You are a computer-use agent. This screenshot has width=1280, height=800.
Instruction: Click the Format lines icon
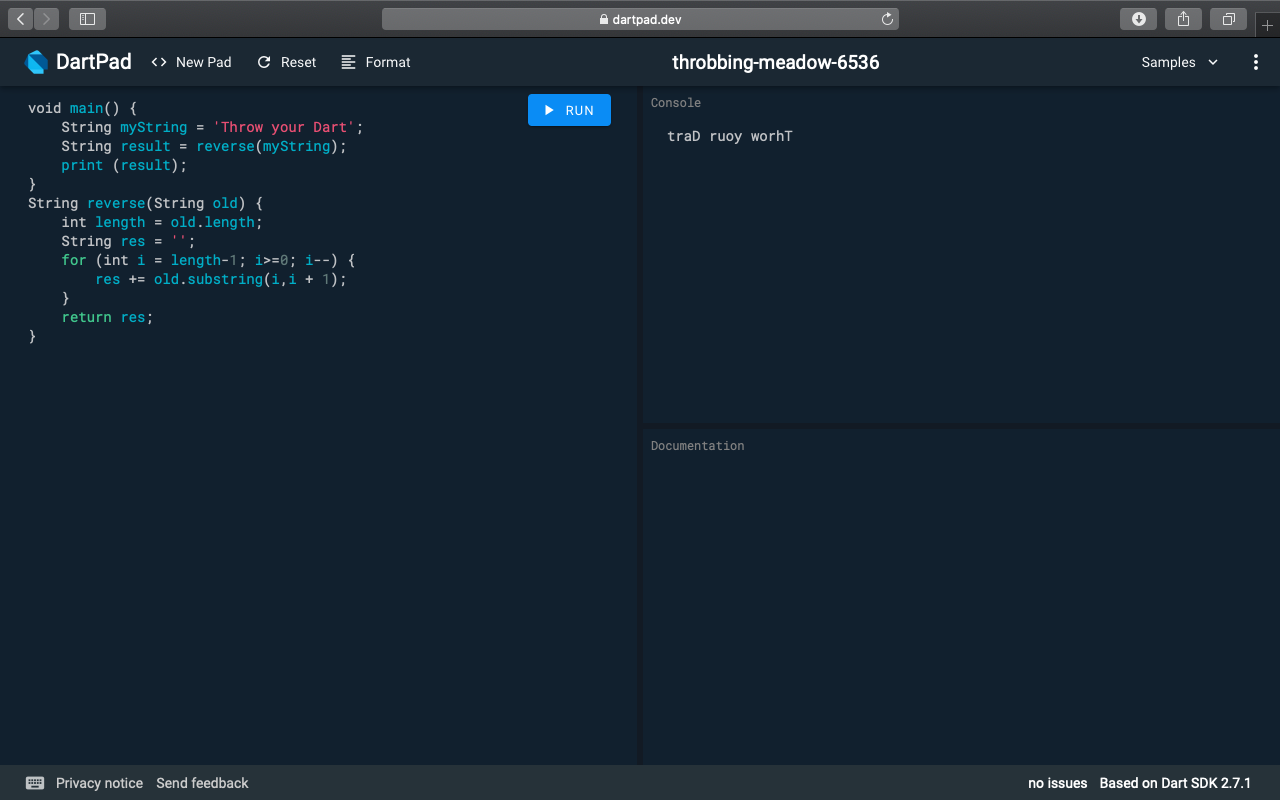[348, 62]
